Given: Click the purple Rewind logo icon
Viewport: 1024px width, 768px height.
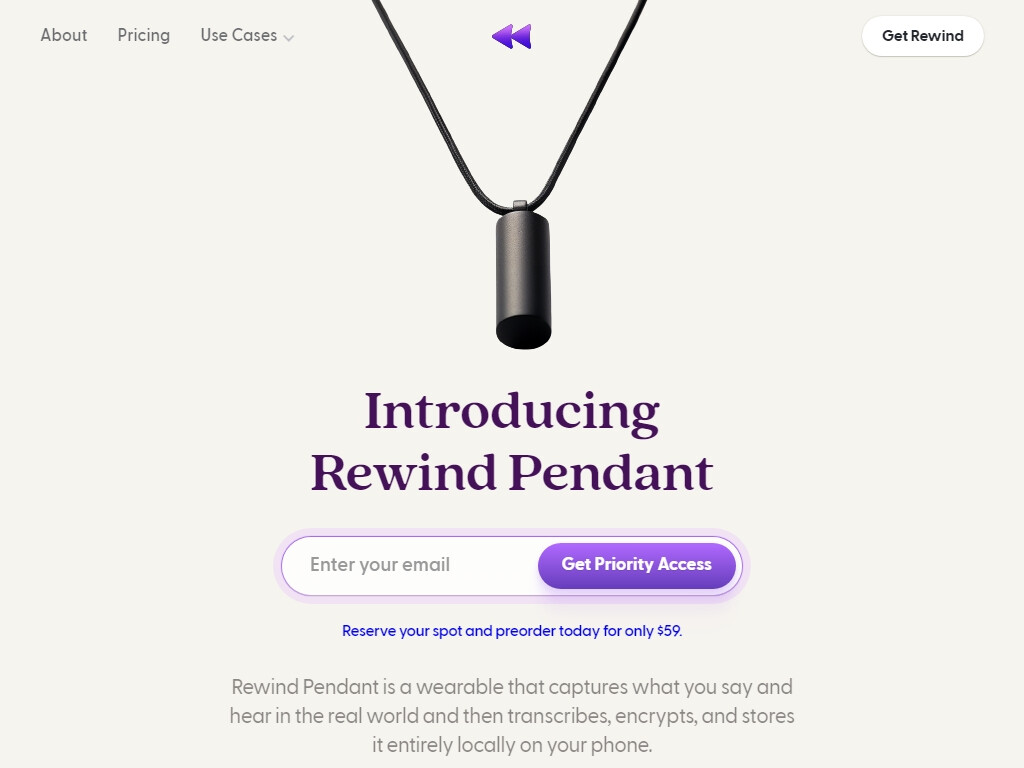Looking at the screenshot, I should (x=511, y=37).
